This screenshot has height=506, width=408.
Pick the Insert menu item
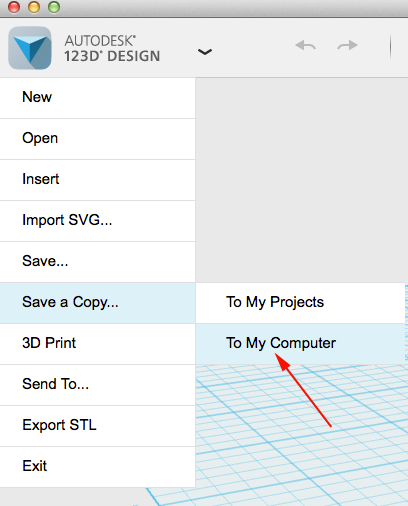97,180
